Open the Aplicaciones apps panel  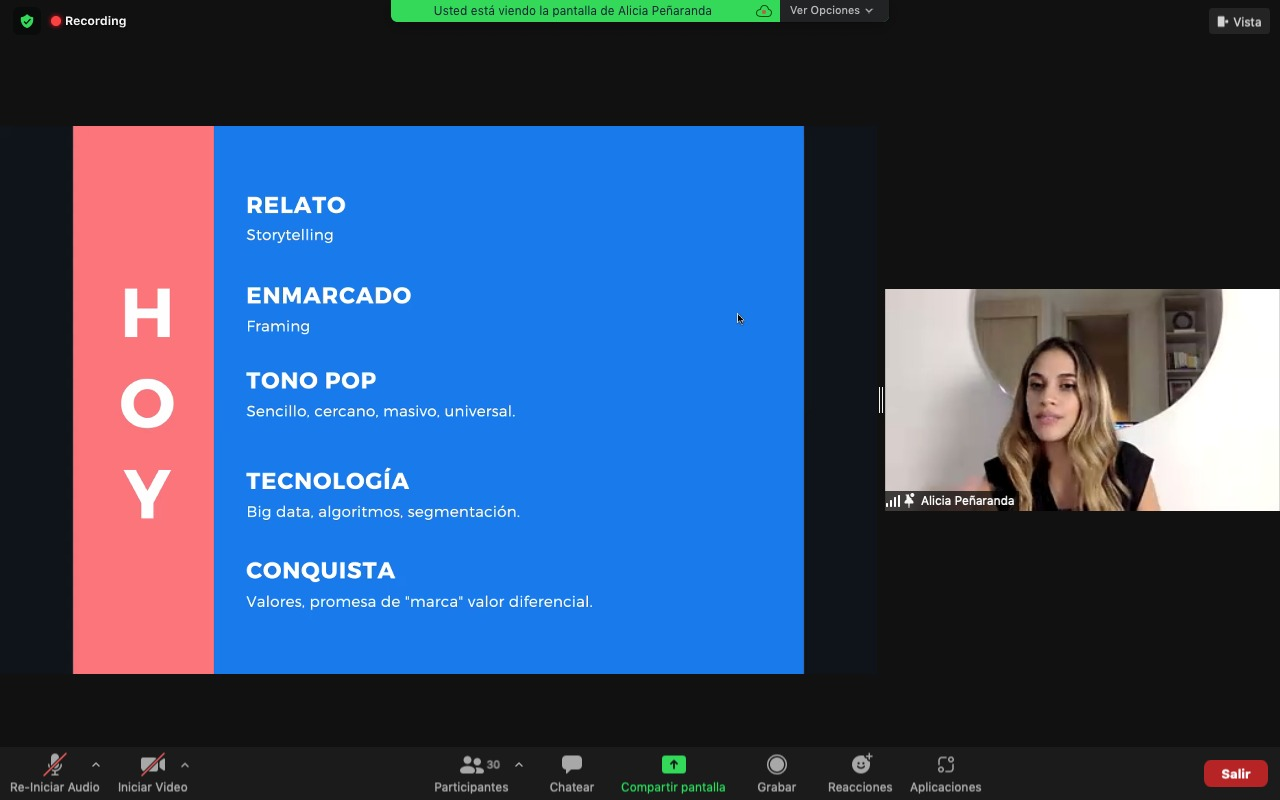click(945, 773)
